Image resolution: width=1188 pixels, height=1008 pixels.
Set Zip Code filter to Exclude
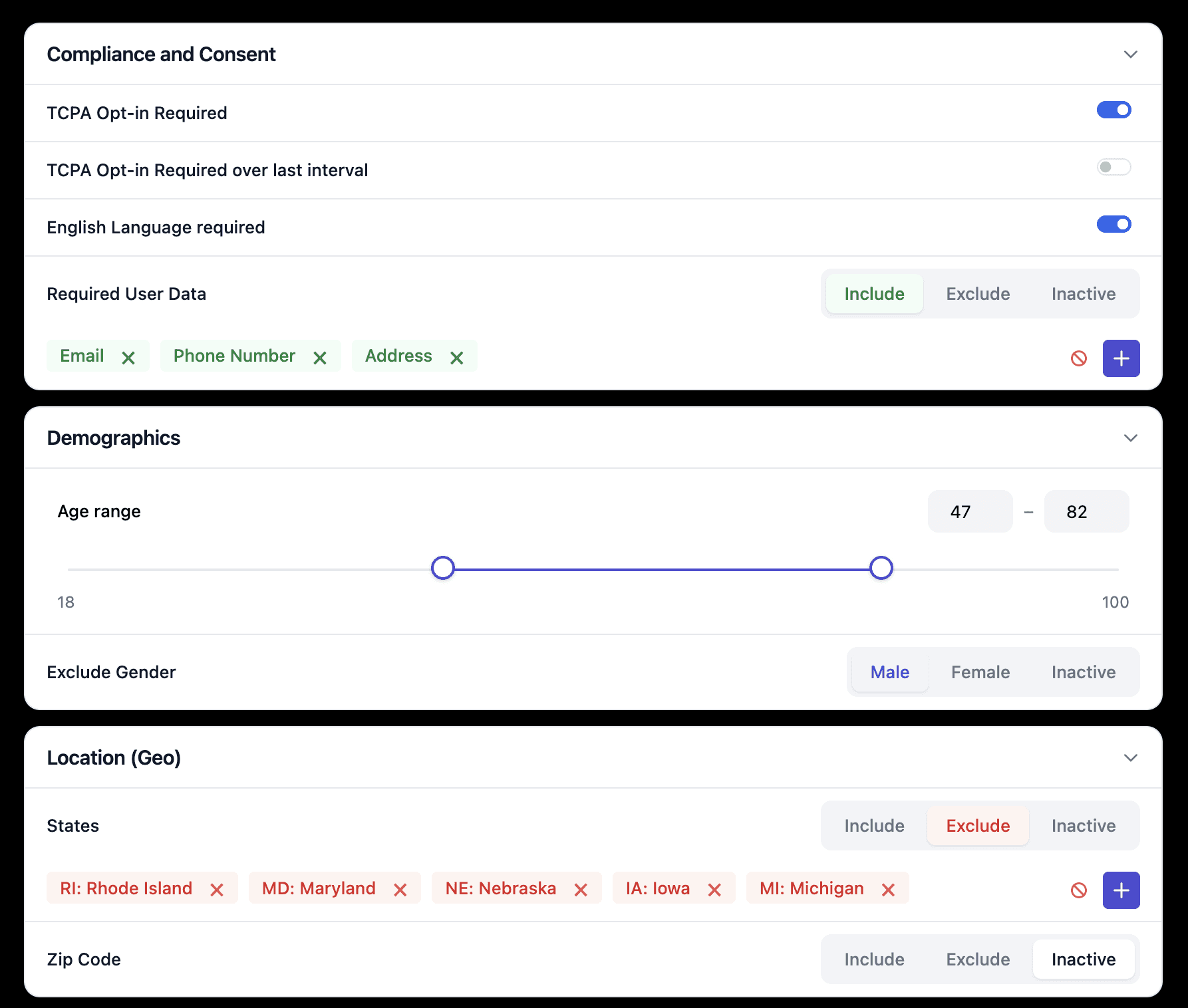pyautogui.click(x=978, y=959)
